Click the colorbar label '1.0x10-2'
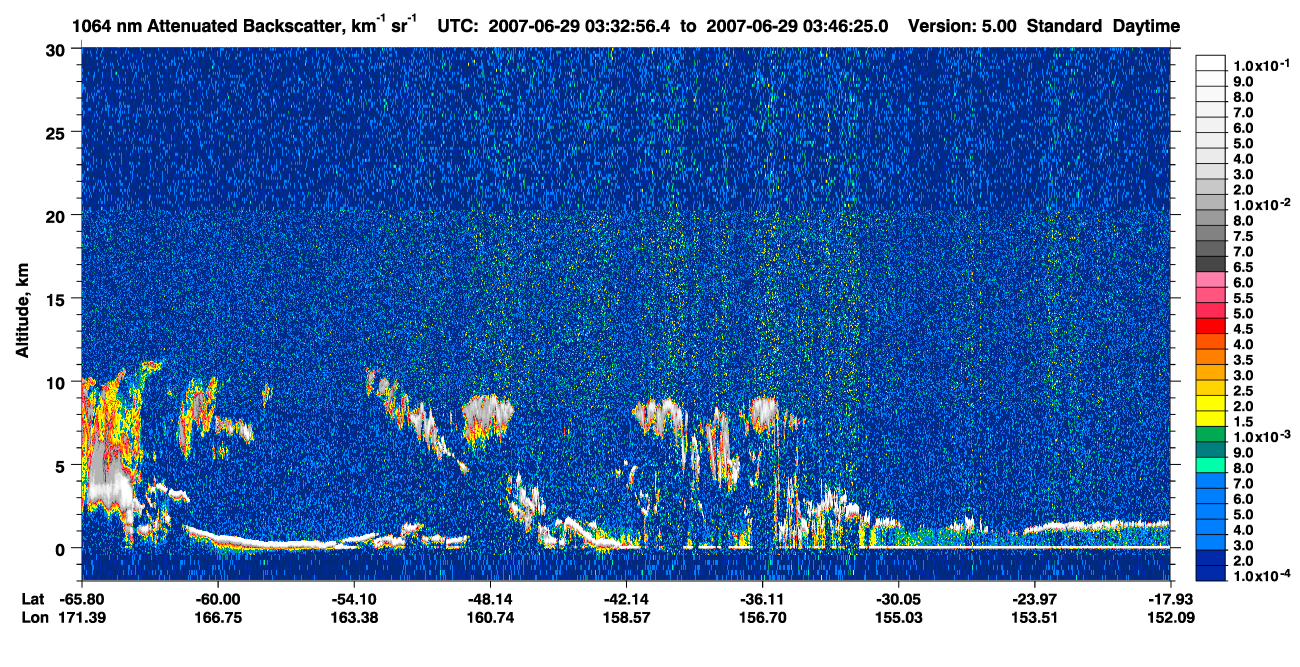Viewport: 1300px width, 667px height. [1260, 203]
